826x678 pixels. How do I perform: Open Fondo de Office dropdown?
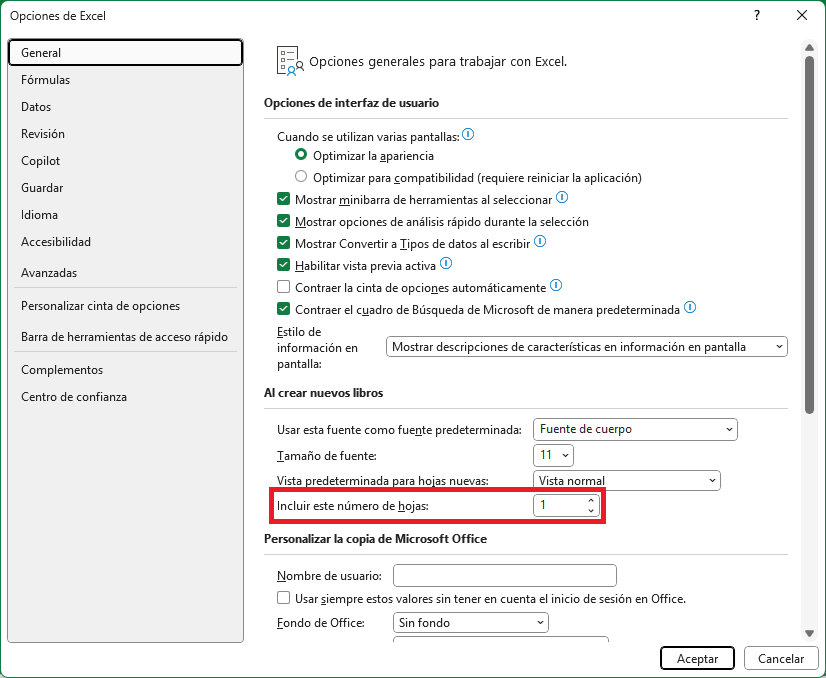click(471, 623)
